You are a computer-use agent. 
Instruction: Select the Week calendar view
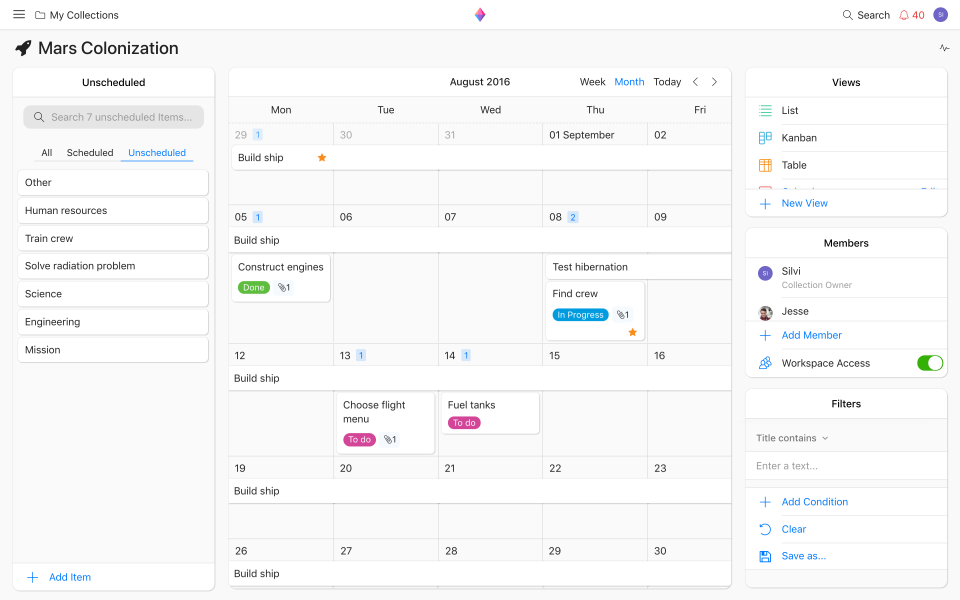click(592, 82)
